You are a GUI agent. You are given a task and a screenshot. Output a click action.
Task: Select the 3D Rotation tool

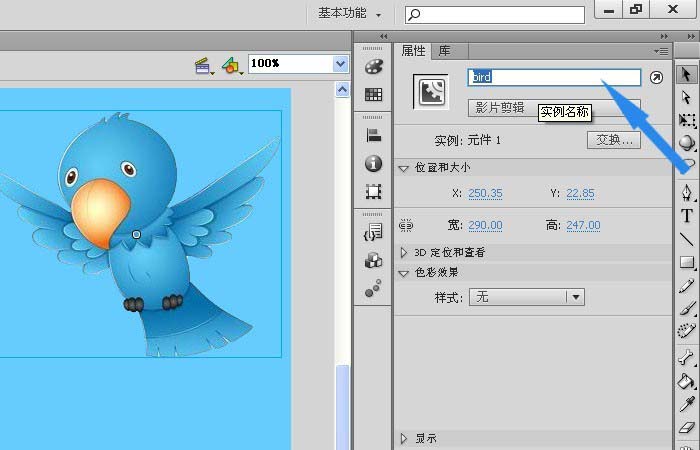[x=687, y=143]
